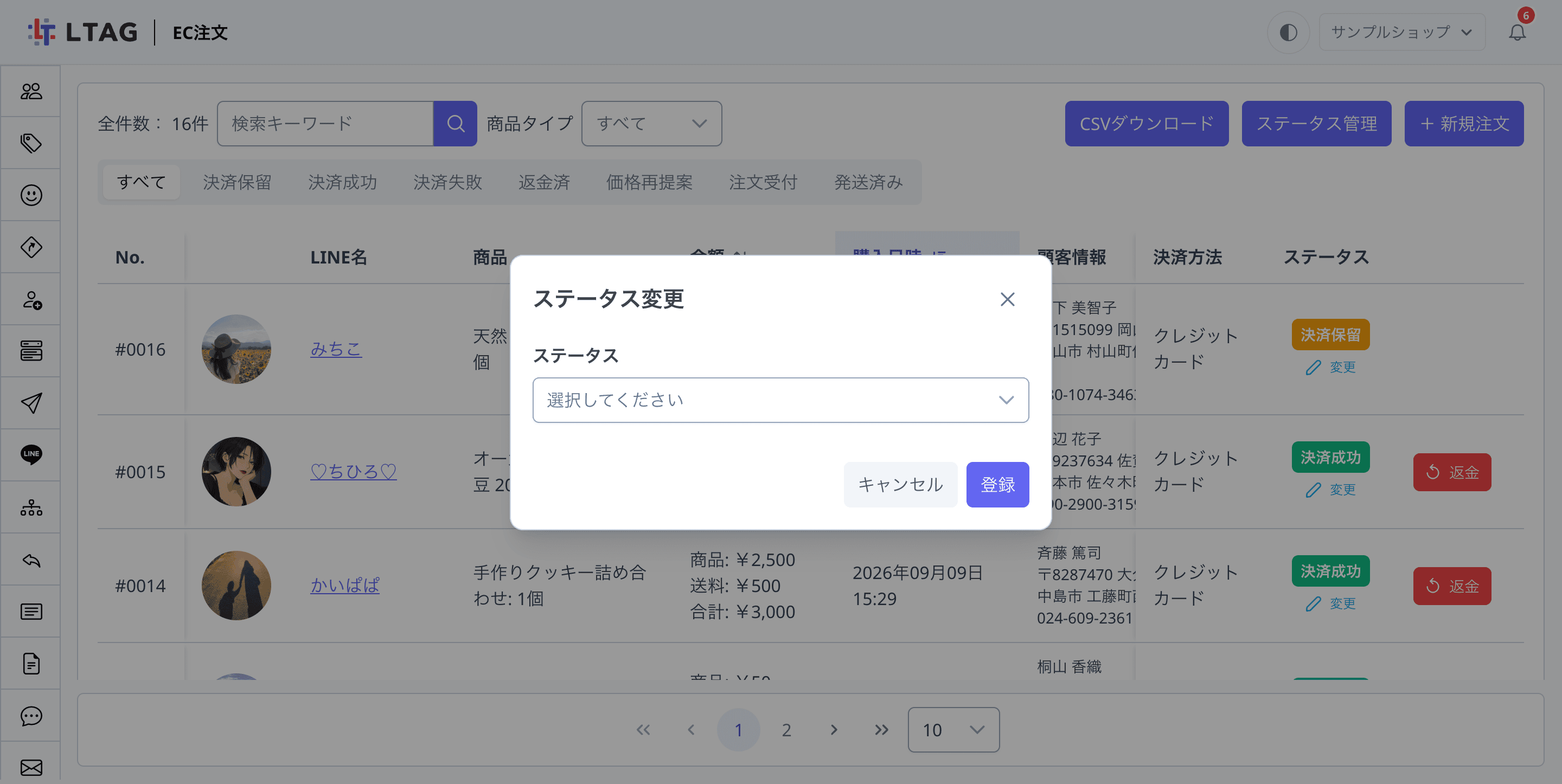The height and width of the screenshot is (784, 1562).
Task: Go to page 2
Action: (786, 729)
